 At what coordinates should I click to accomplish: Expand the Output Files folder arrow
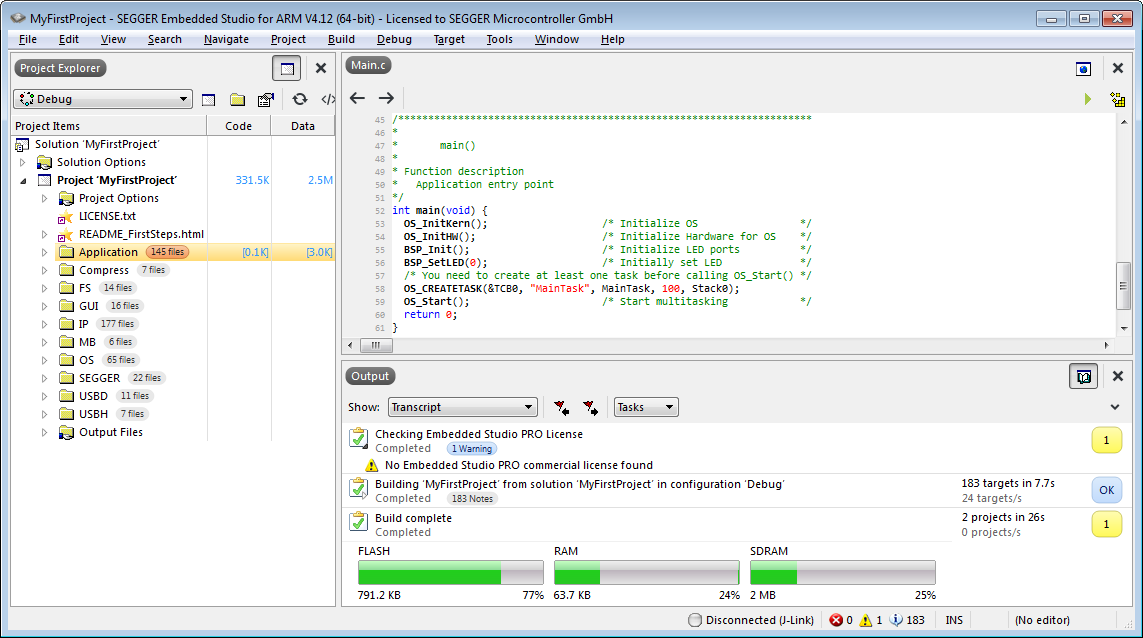pyautogui.click(x=44, y=432)
